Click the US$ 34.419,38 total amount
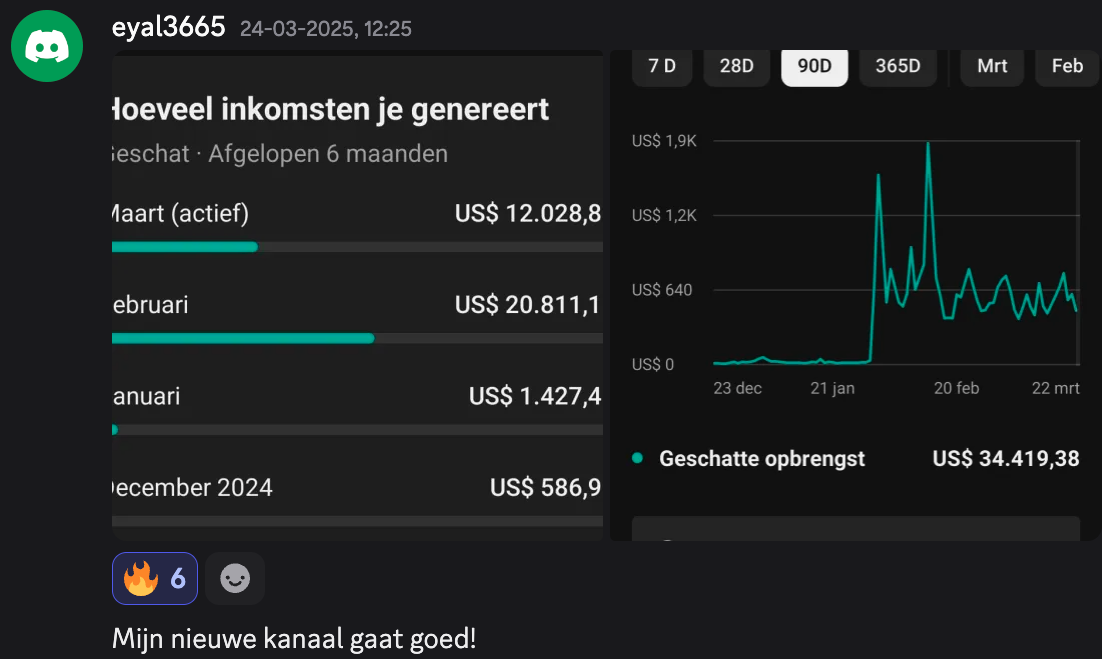Viewport: 1102px width, 659px height. pos(1005,459)
